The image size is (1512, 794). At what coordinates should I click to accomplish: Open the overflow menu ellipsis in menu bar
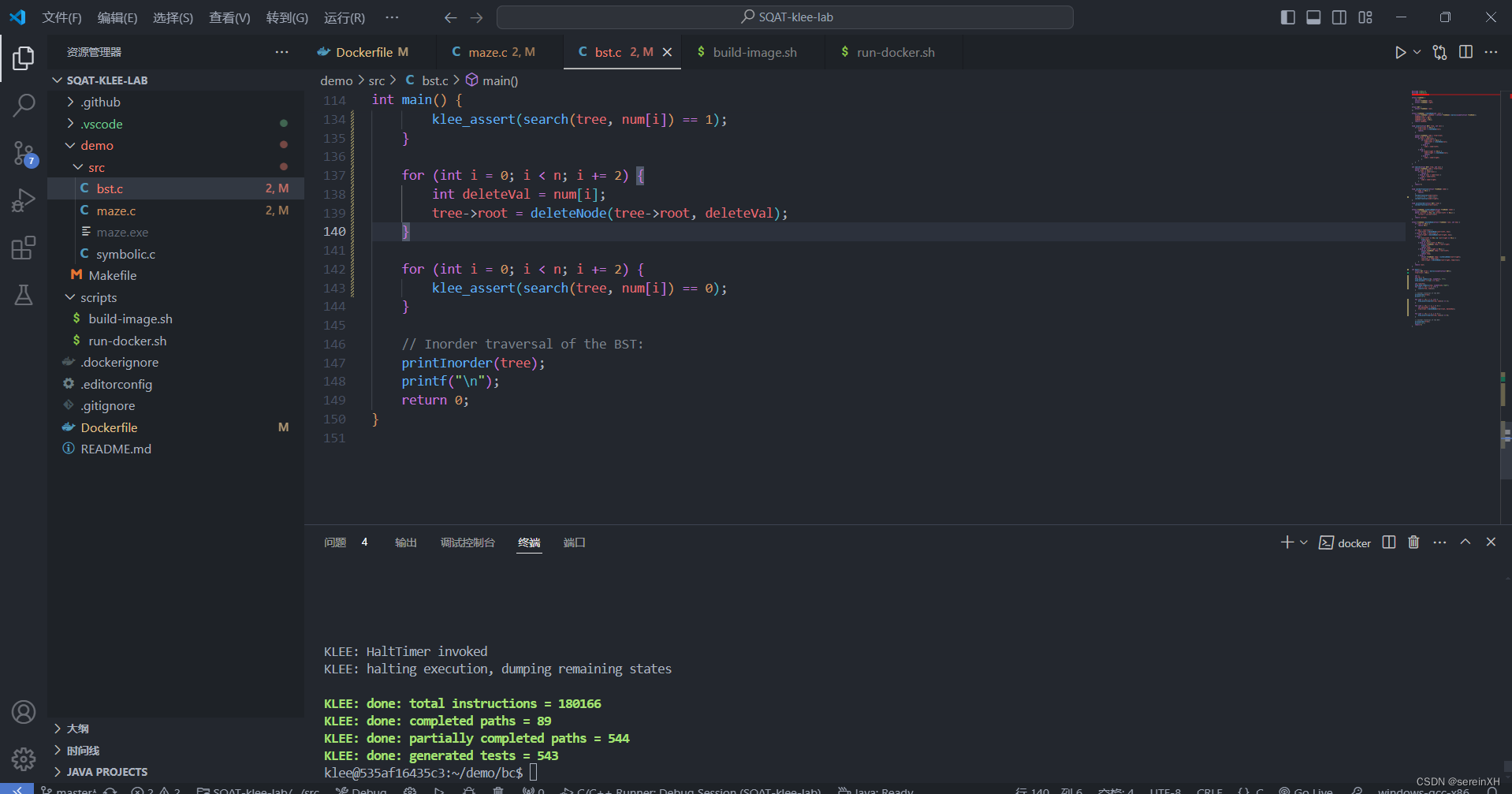pyautogui.click(x=392, y=17)
